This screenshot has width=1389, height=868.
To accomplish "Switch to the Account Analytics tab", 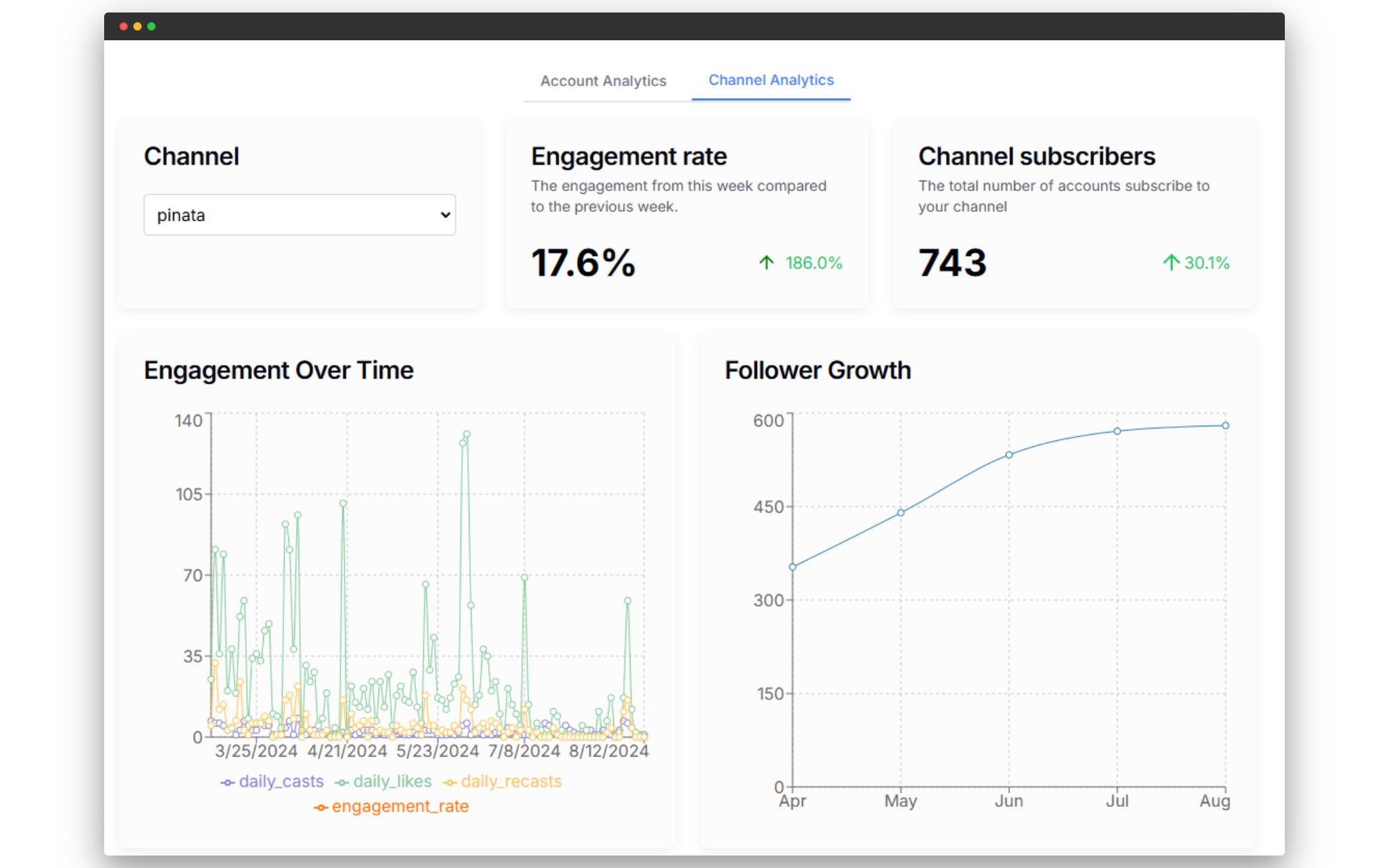I will coord(603,81).
